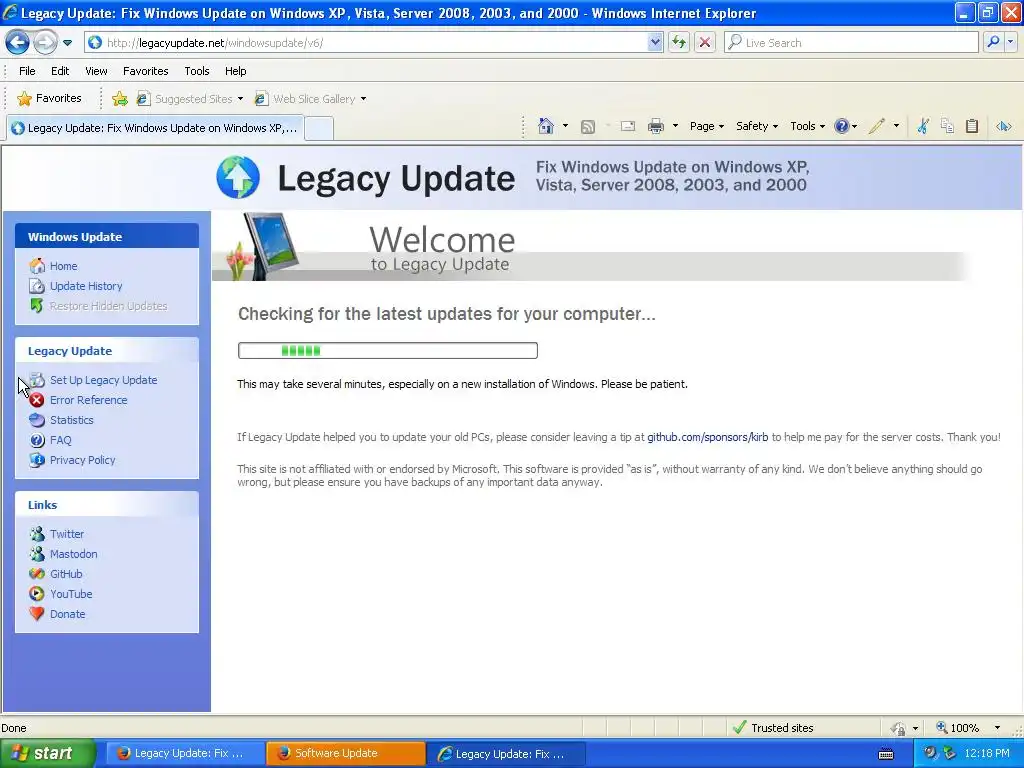Open the Suggested Sites dropdown

pyautogui.click(x=189, y=99)
